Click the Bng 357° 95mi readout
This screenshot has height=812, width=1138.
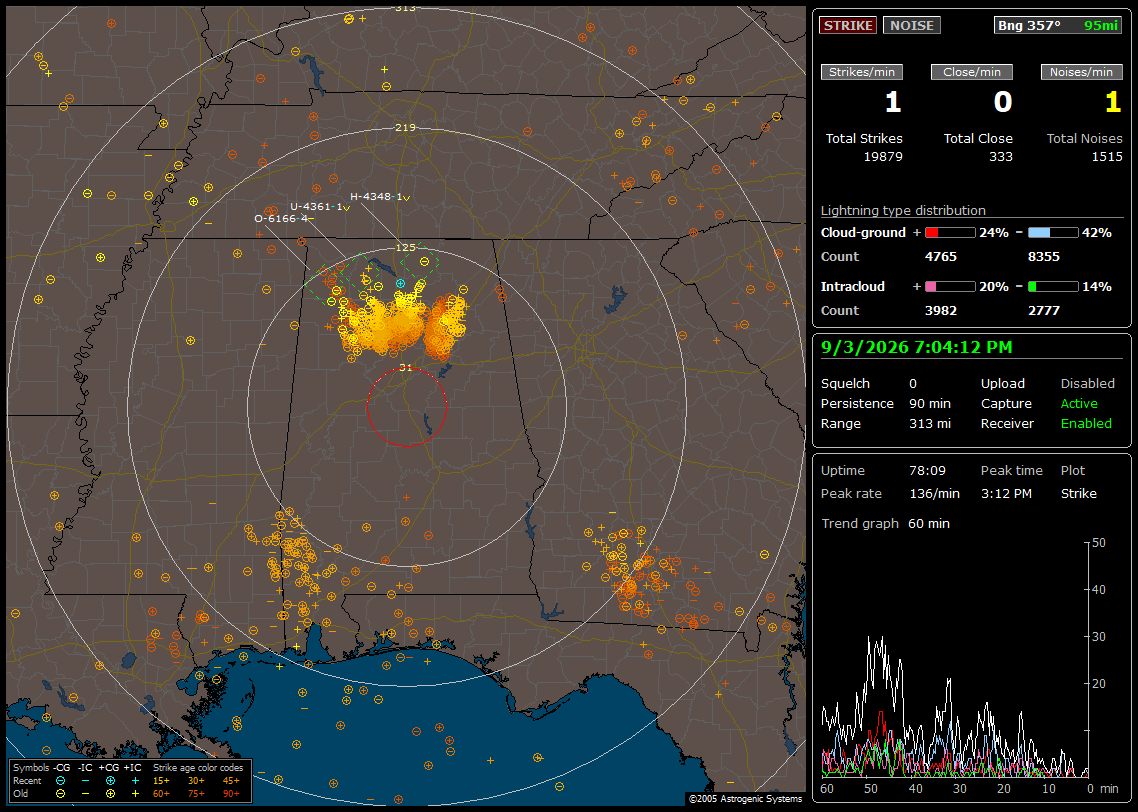pos(1057,25)
